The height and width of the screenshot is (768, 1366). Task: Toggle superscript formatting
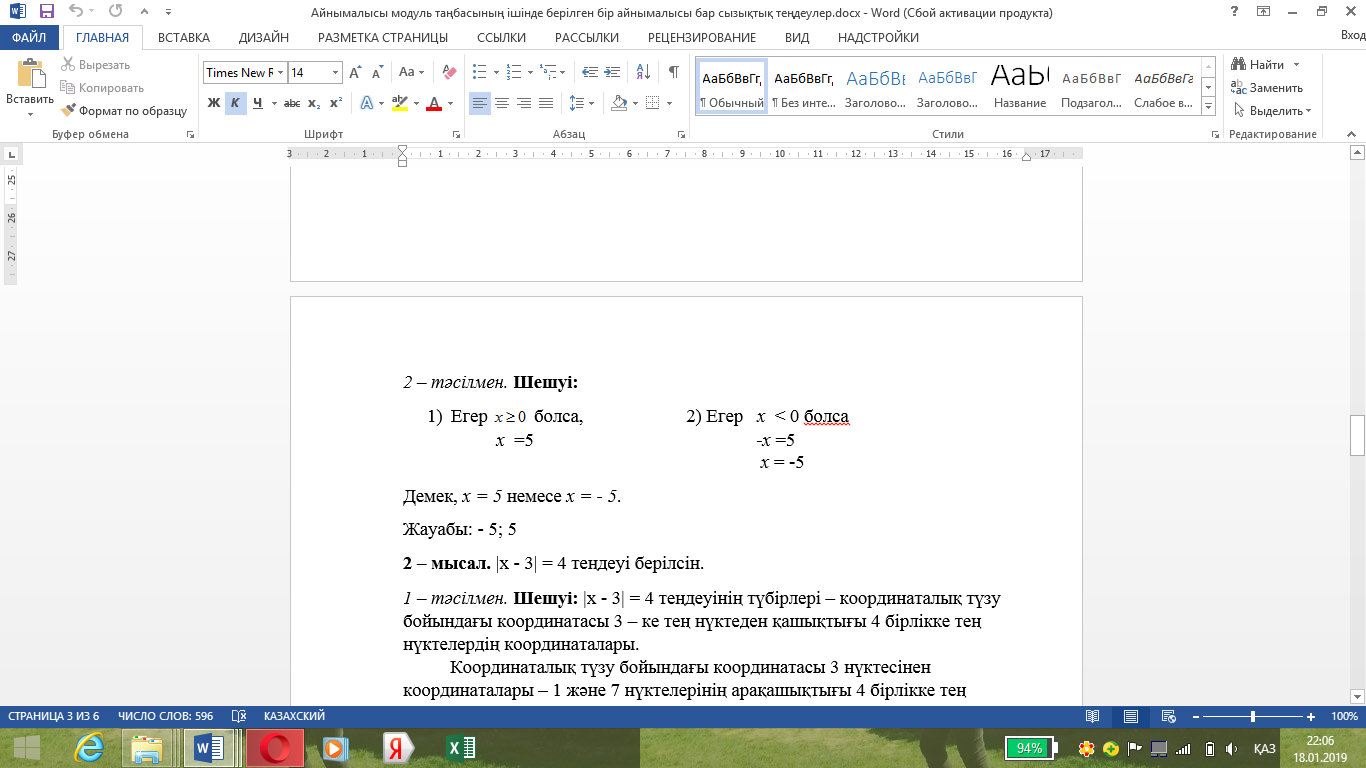click(336, 103)
